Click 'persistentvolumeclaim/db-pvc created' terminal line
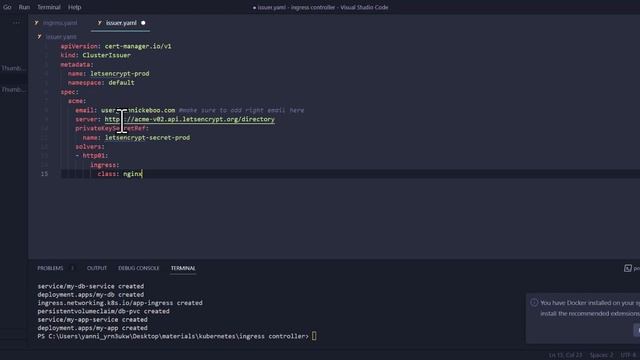 [x=103, y=311]
